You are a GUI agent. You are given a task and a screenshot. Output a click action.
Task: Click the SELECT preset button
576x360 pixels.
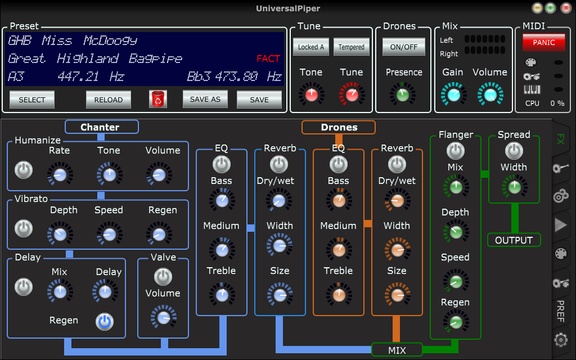pyautogui.click(x=32, y=100)
